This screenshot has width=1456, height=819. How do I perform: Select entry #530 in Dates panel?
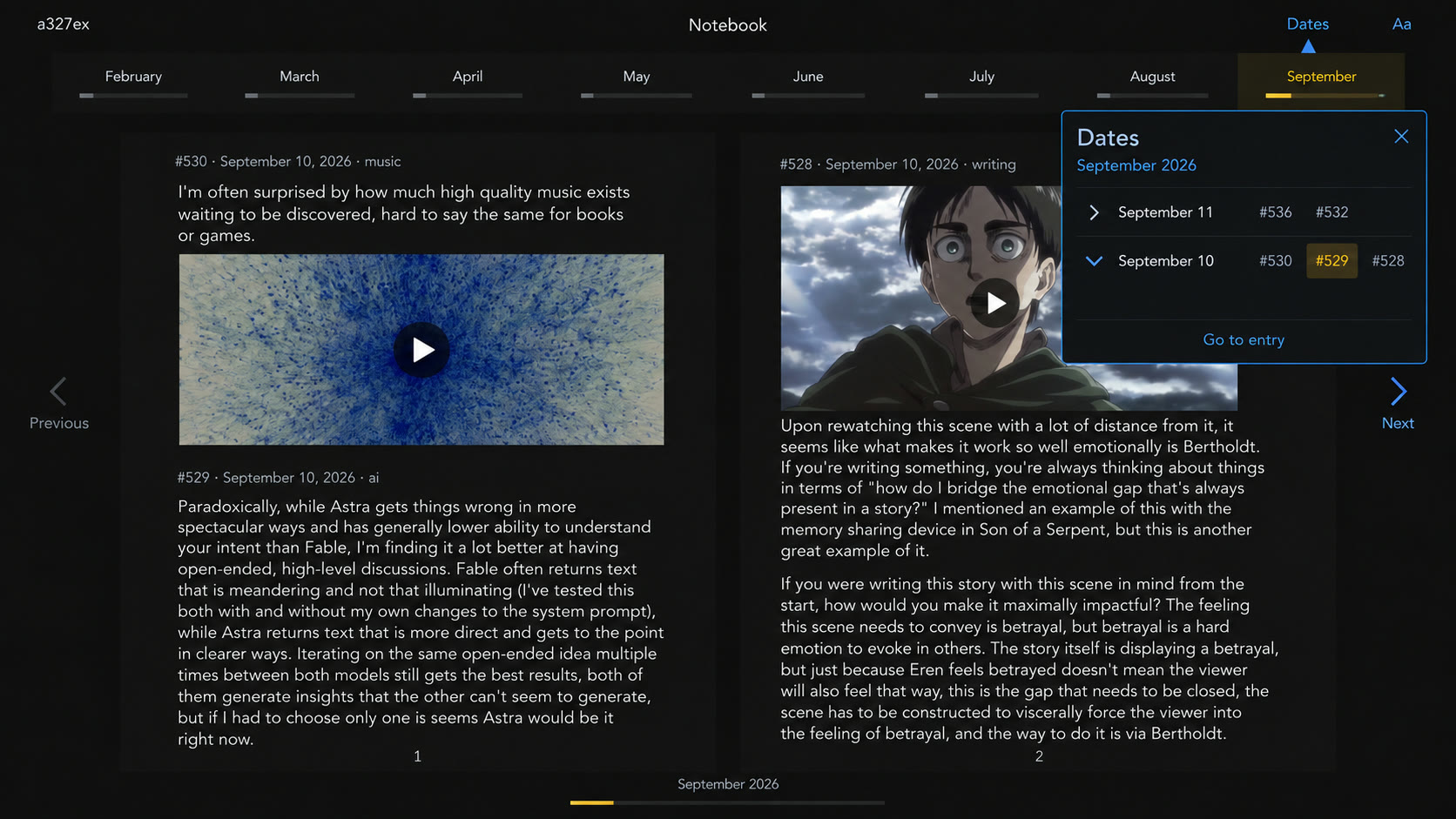pos(1276,261)
